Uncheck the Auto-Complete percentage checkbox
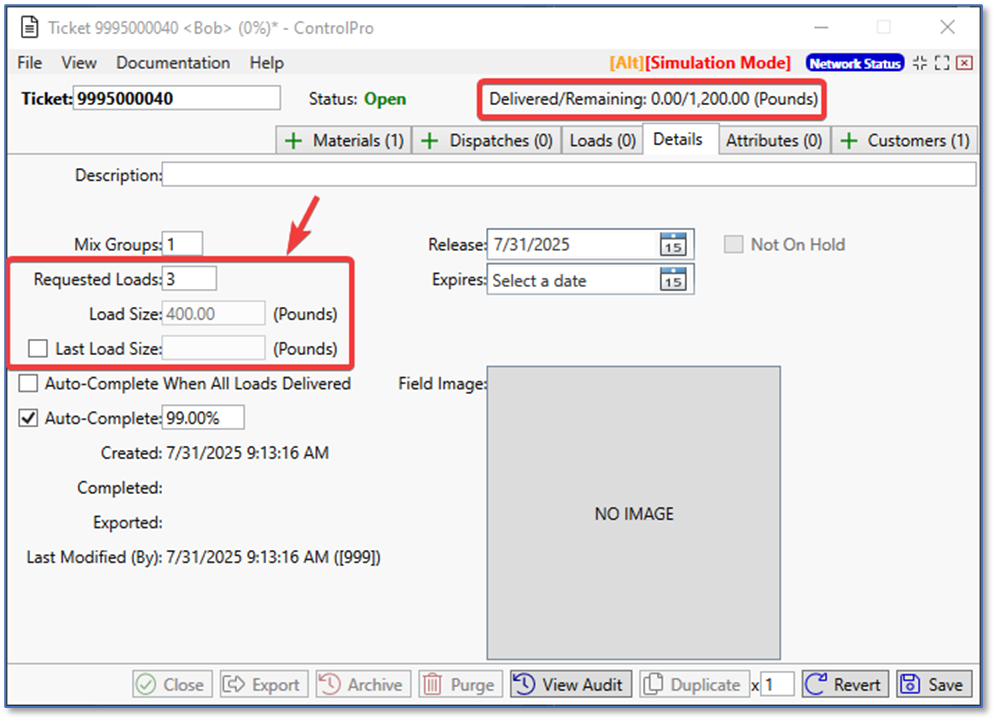This screenshot has height=721, width=996. pyautogui.click(x=28, y=418)
